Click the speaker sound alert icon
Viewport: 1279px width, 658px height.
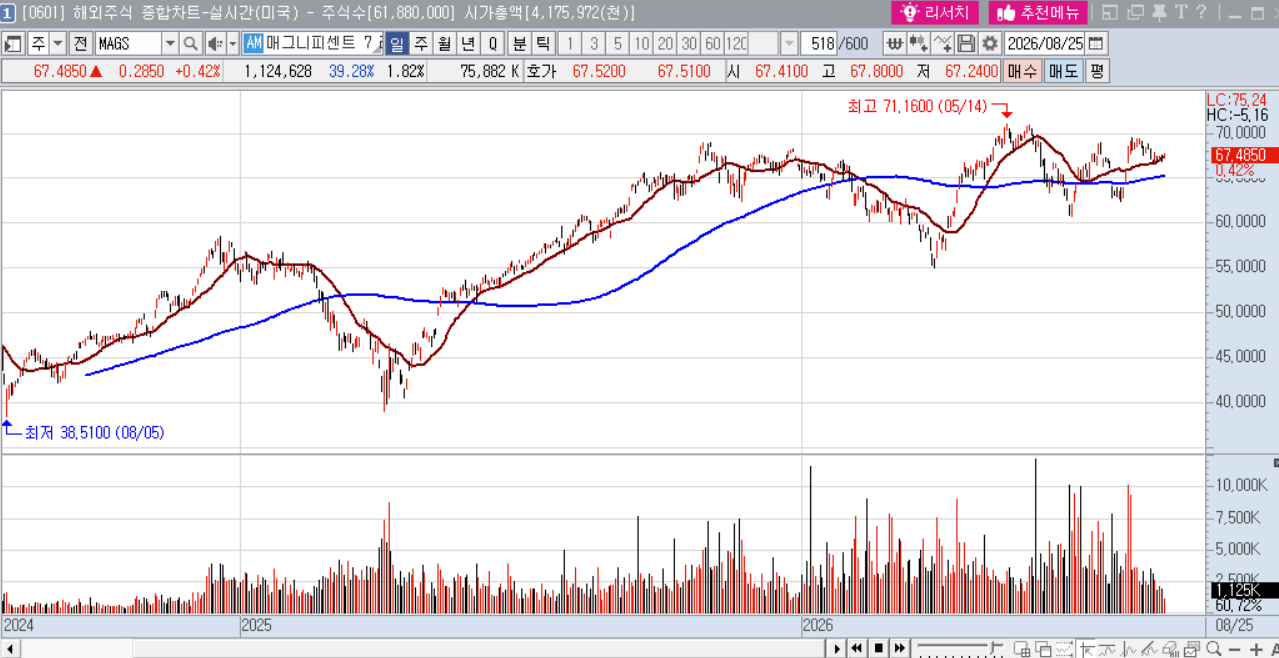click(215, 44)
